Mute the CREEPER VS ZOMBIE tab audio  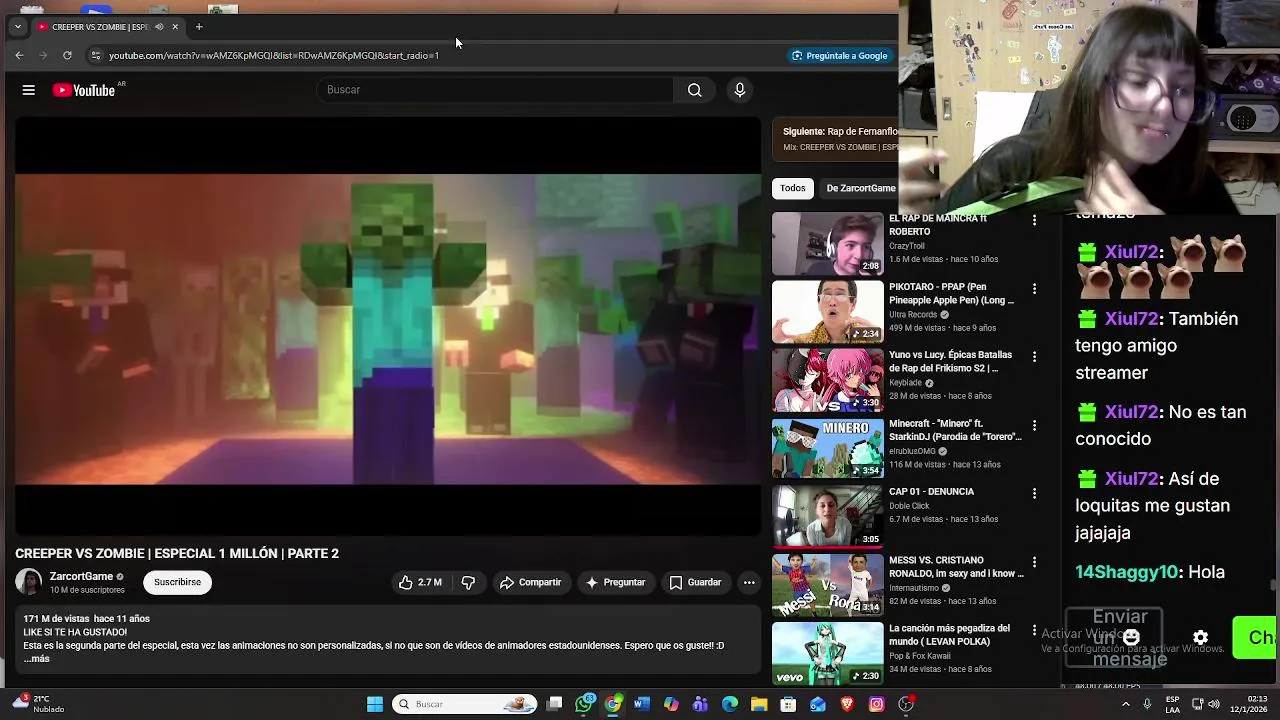159,27
